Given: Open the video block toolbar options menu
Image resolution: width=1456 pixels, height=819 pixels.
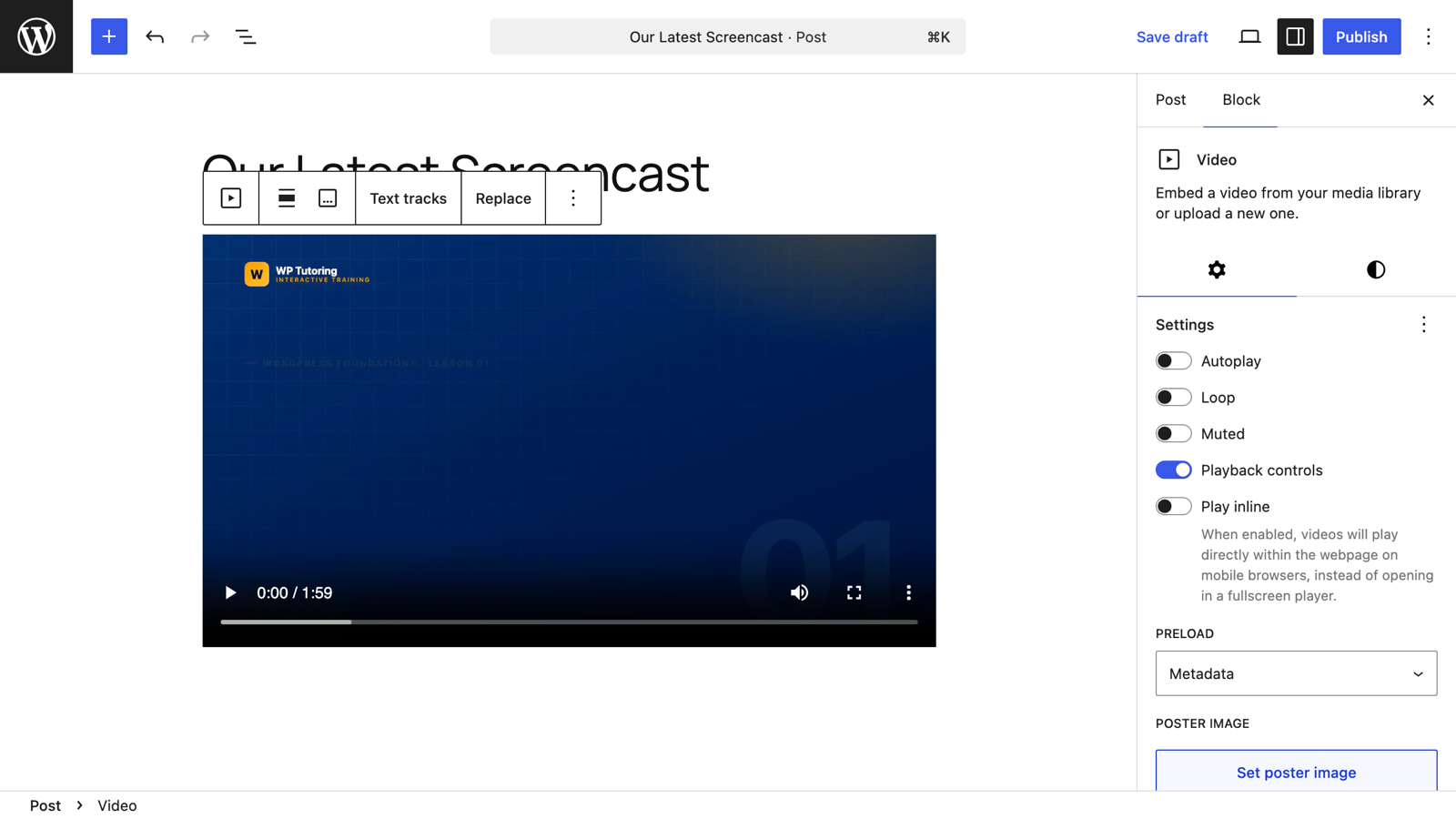Looking at the screenshot, I should click(573, 198).
